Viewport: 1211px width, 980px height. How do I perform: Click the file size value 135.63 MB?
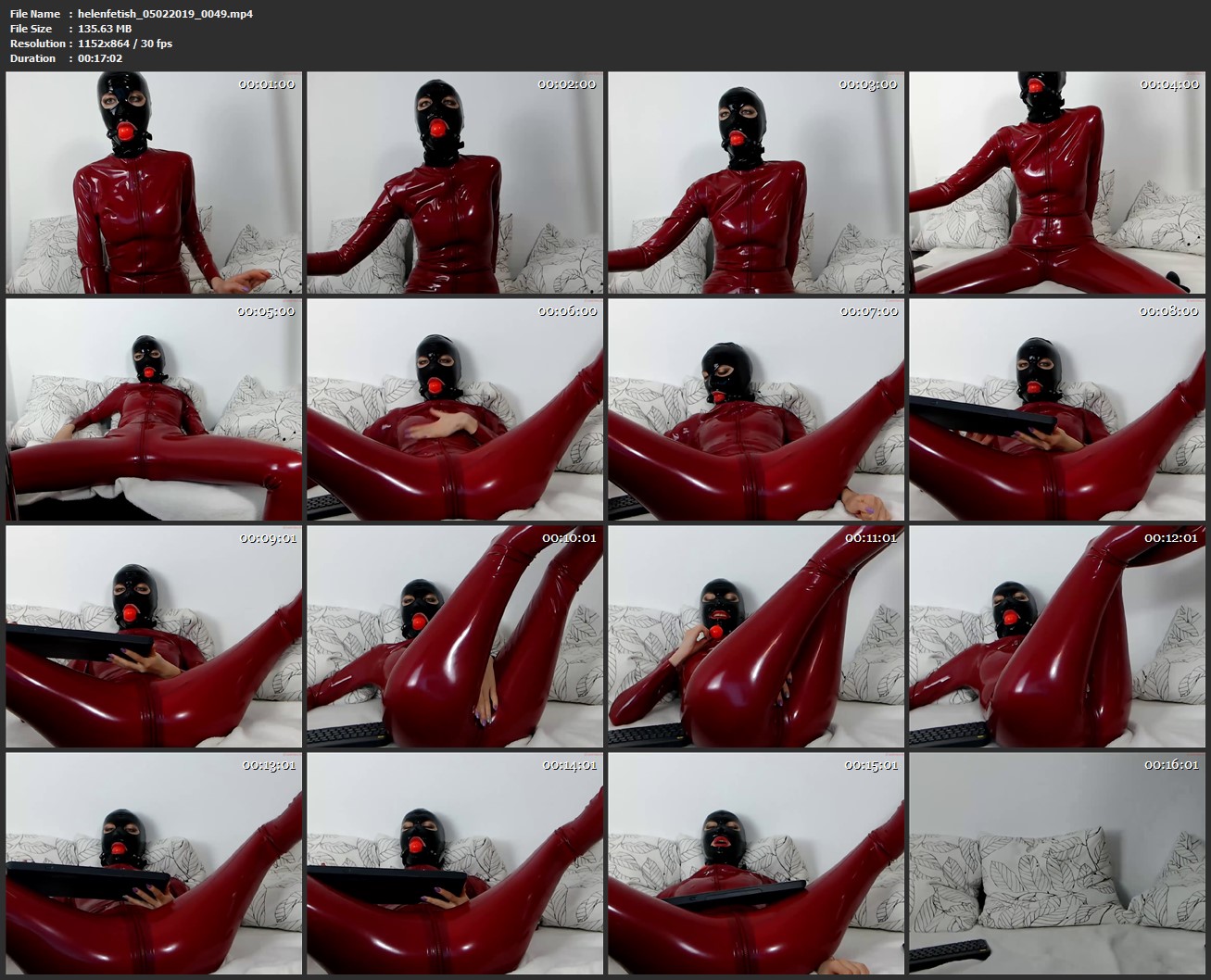pyautogui.click(x=105, y=29)
